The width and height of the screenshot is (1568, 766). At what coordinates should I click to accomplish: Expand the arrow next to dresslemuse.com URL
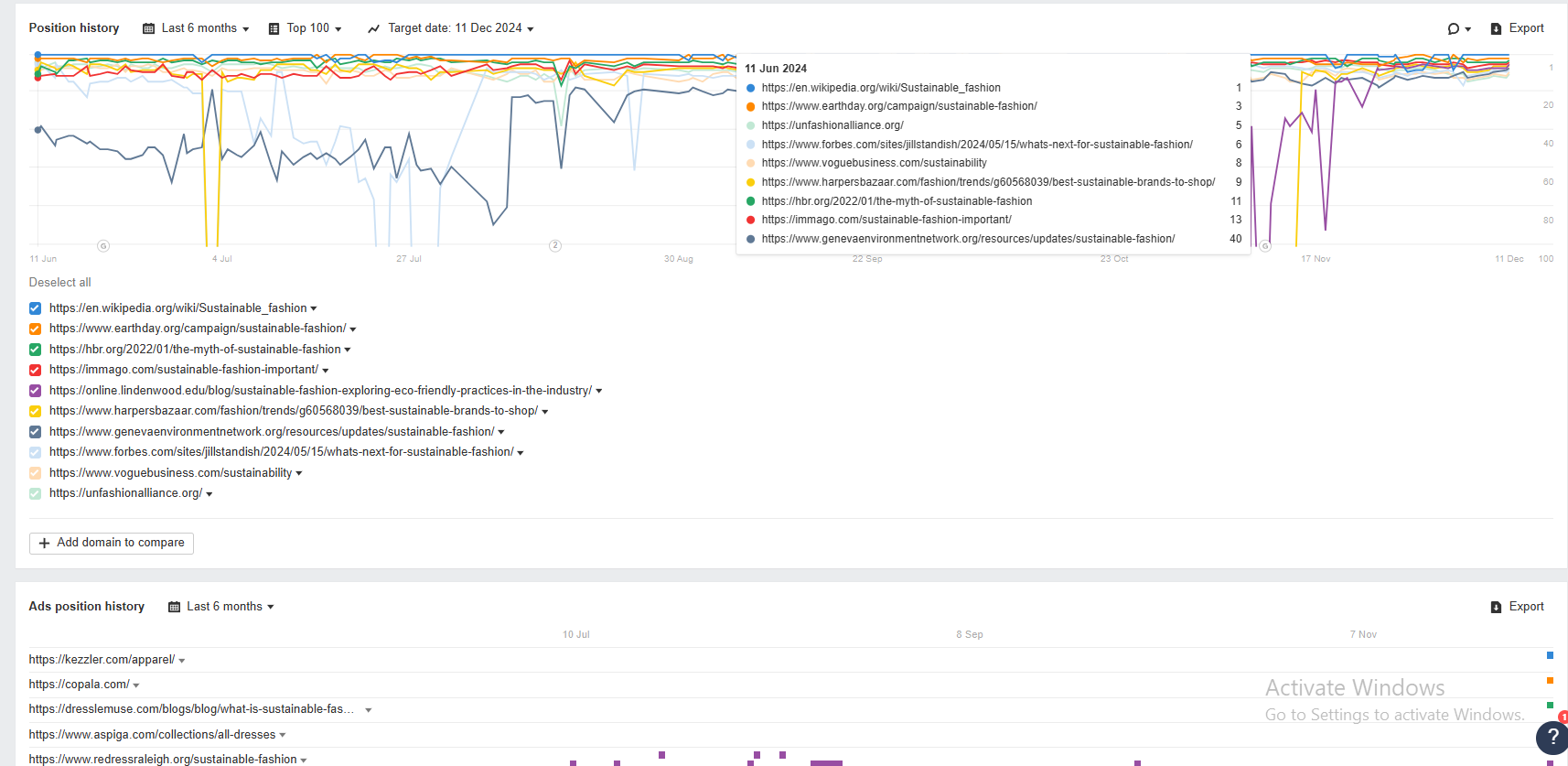pos(369,710)
